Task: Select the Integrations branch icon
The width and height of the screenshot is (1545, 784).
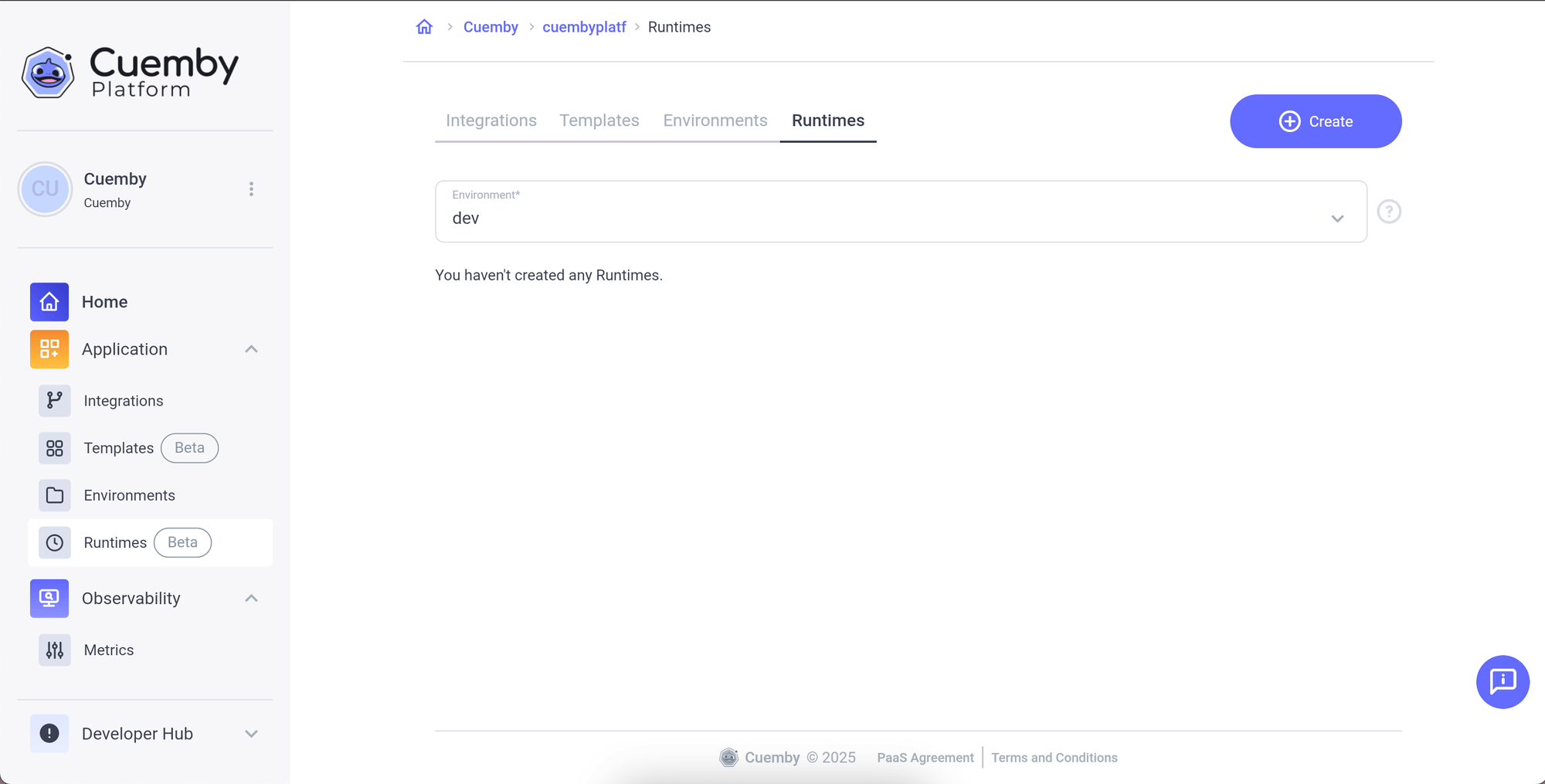Action: click(54, 400)
